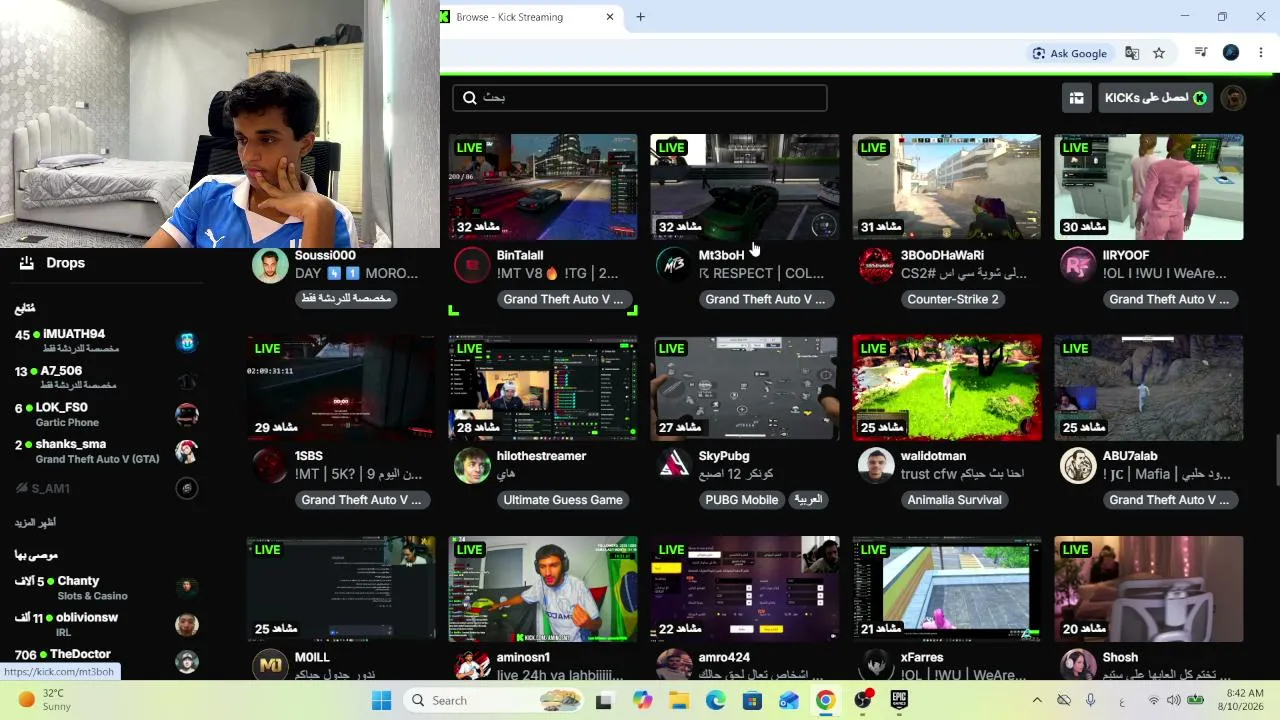This screenshot has width=1280, height=720.
Task: Click the احصل على KICKs button
Action: 1156,98
